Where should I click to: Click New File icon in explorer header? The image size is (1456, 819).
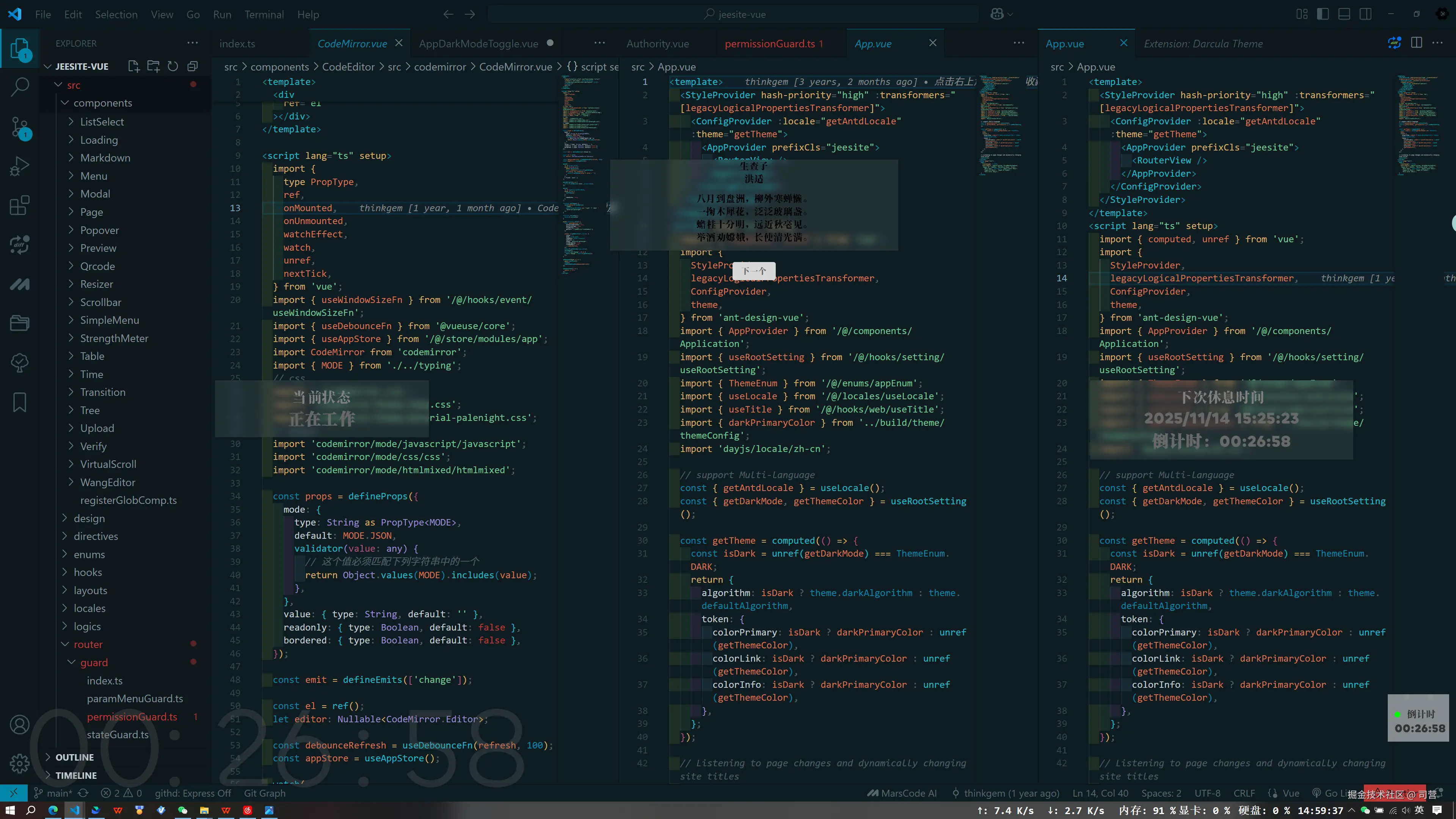(x=133, y=66)
